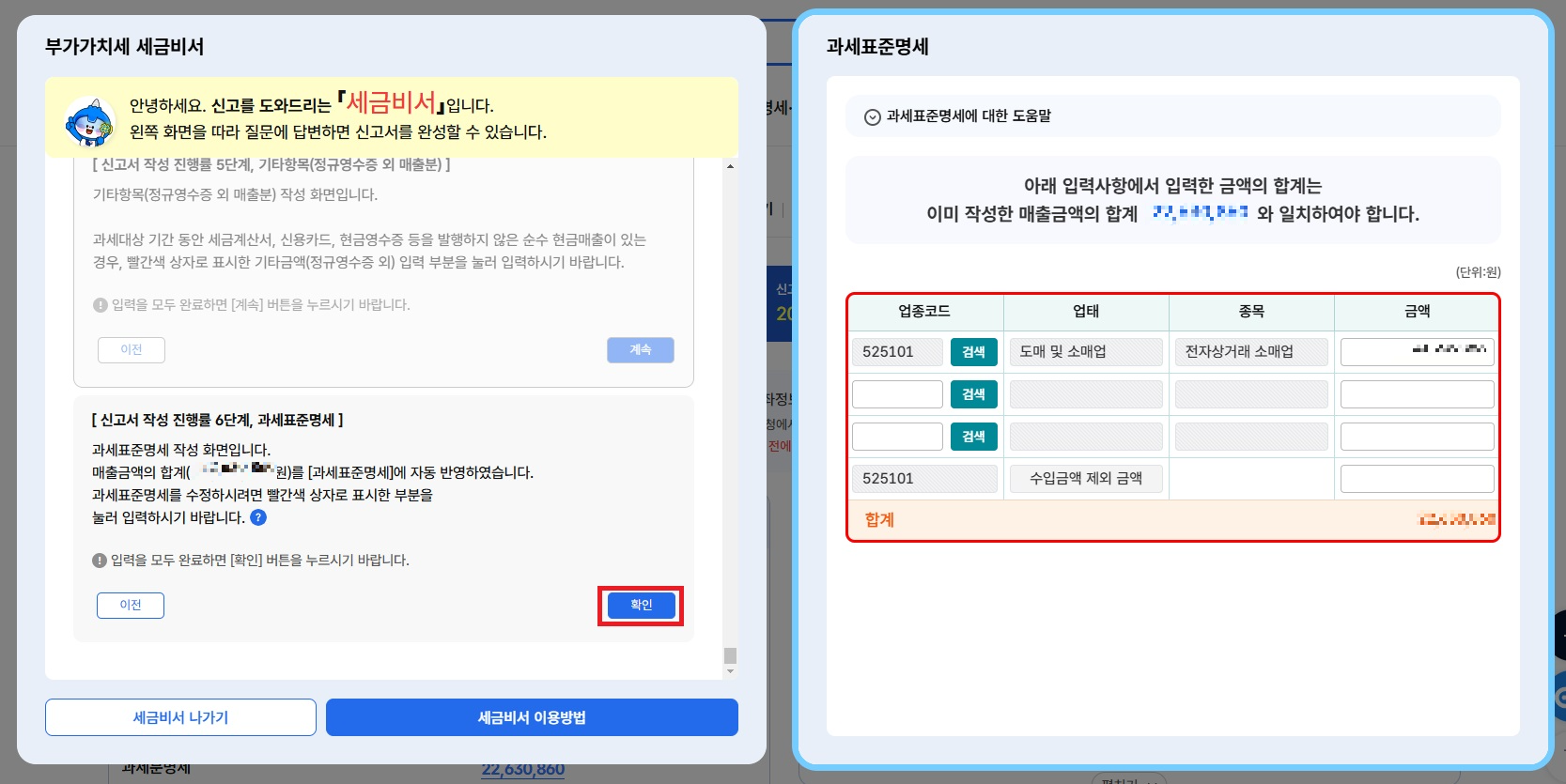Click the 종목 column header
This screenshot has height=784, width=1566.
[x=1251, y=312]
